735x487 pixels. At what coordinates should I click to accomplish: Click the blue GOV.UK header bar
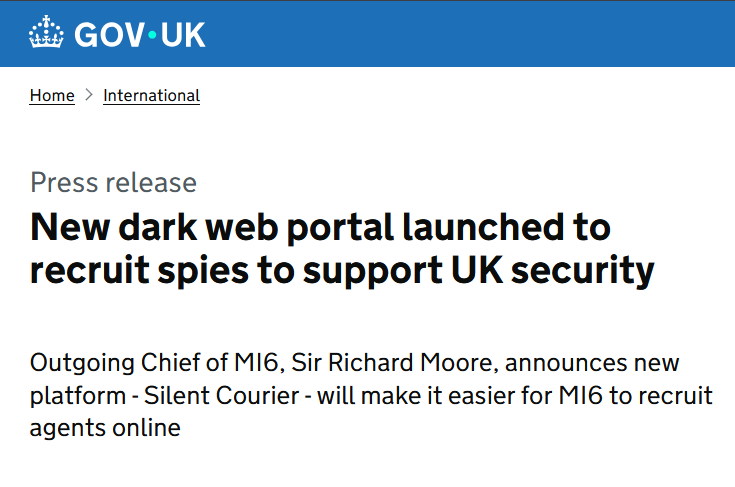[368, 34]
